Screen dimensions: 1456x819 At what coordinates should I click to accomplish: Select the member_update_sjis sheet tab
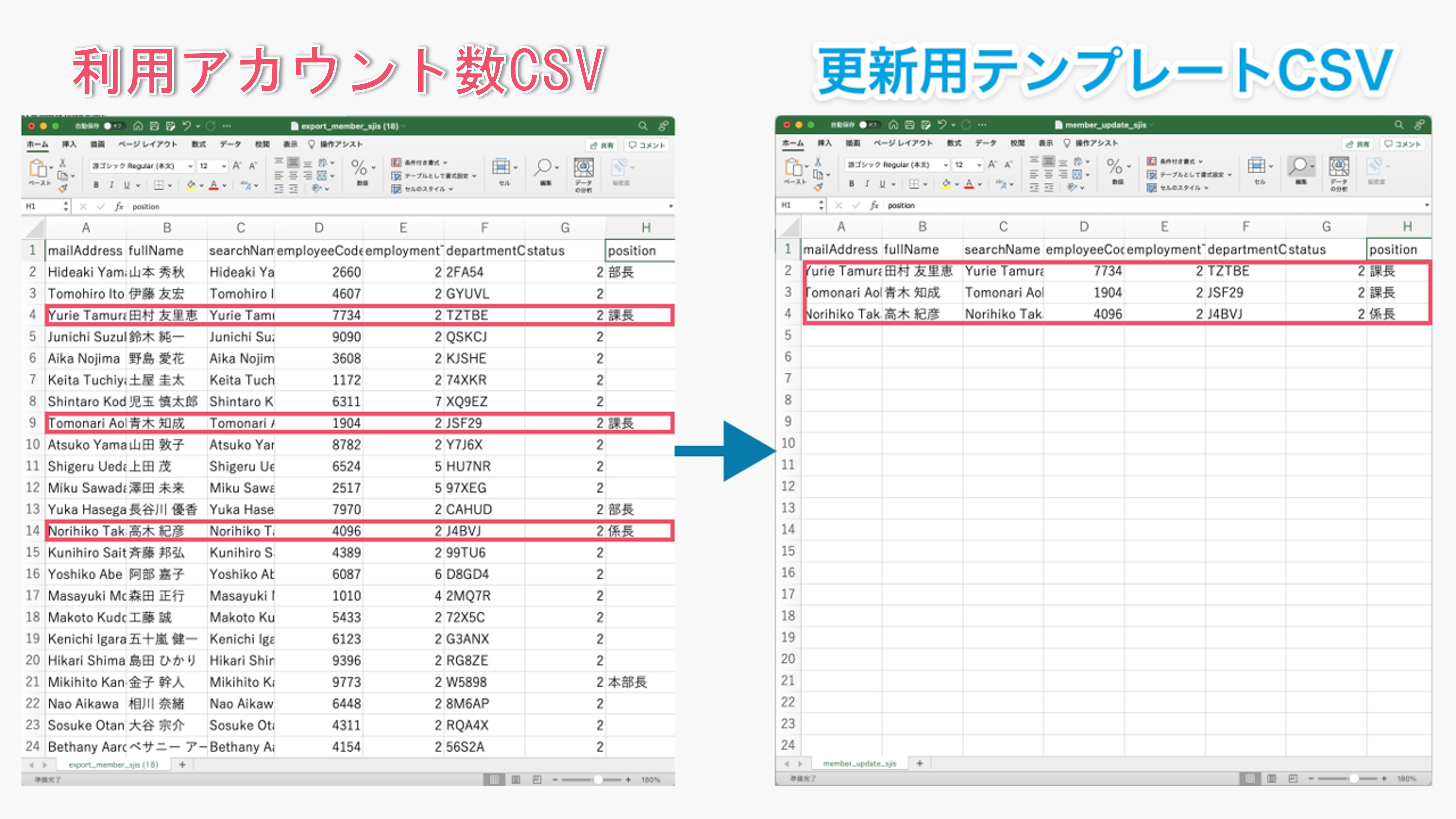[860, 764]
